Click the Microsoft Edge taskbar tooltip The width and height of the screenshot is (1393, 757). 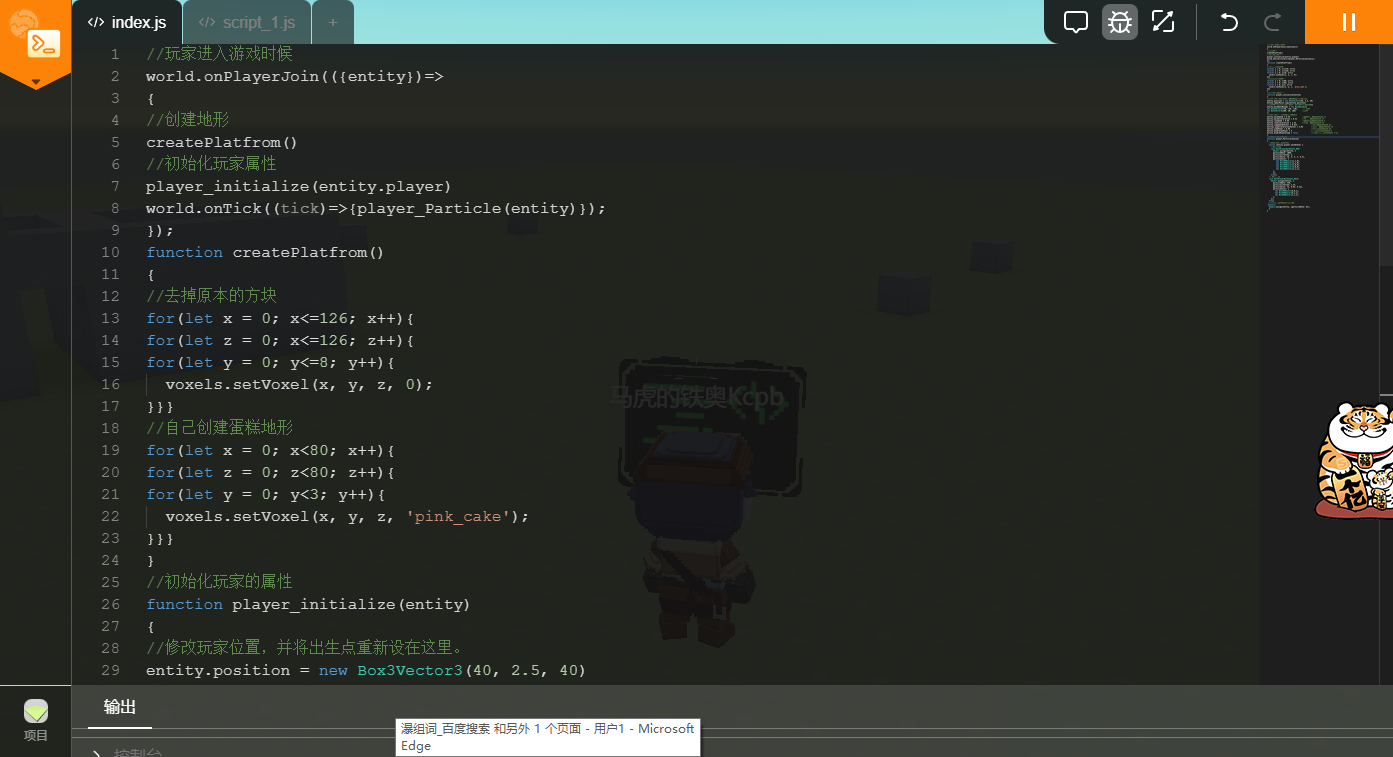point(548,737)
